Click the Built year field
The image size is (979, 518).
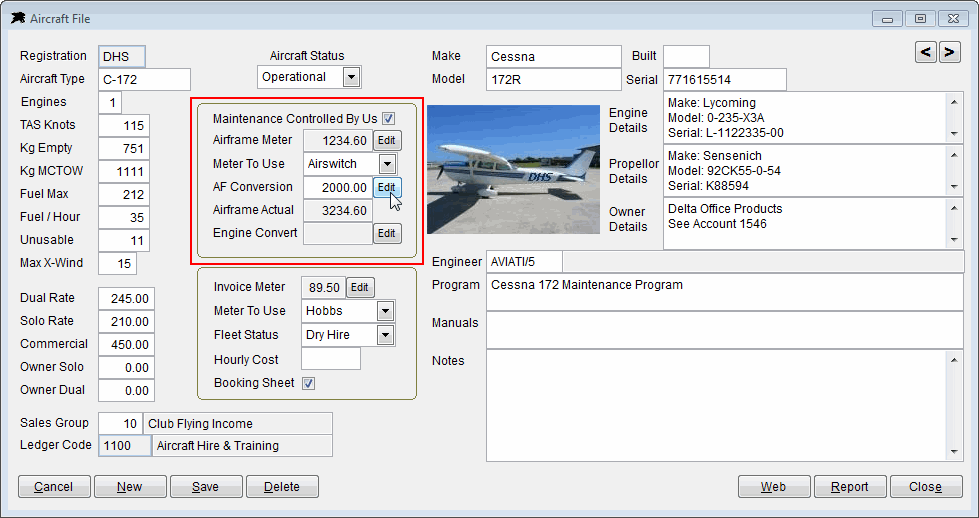[x=686, y=56]
